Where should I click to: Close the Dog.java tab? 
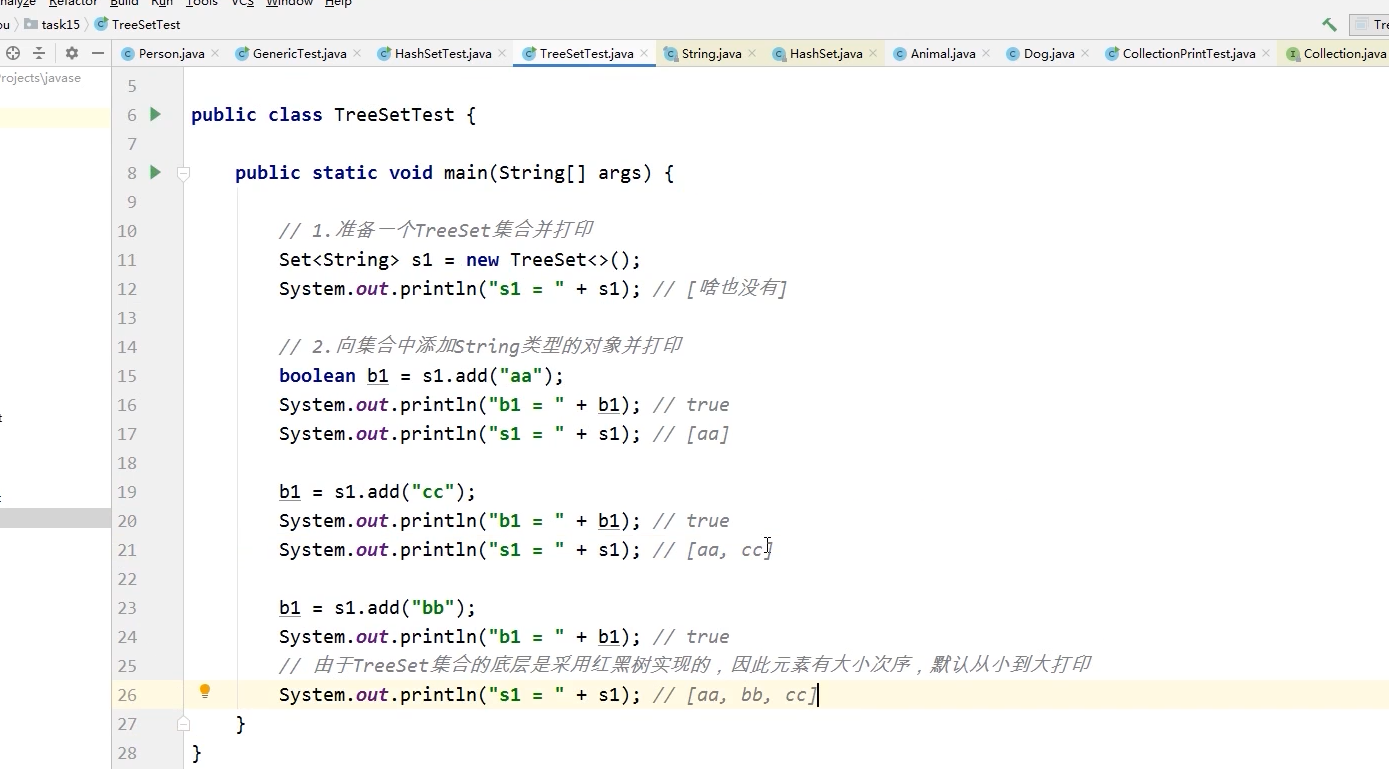click(1085, 53)
